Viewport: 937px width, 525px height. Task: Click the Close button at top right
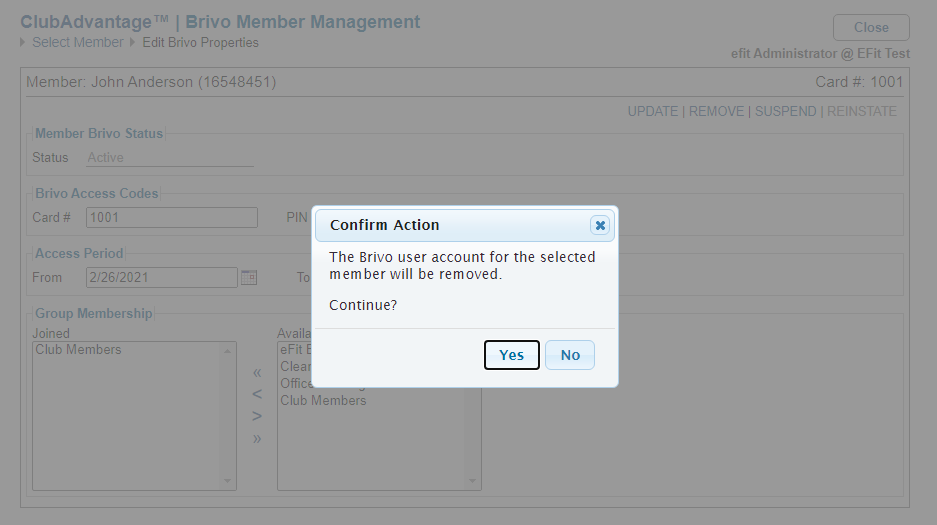[871, 27]
